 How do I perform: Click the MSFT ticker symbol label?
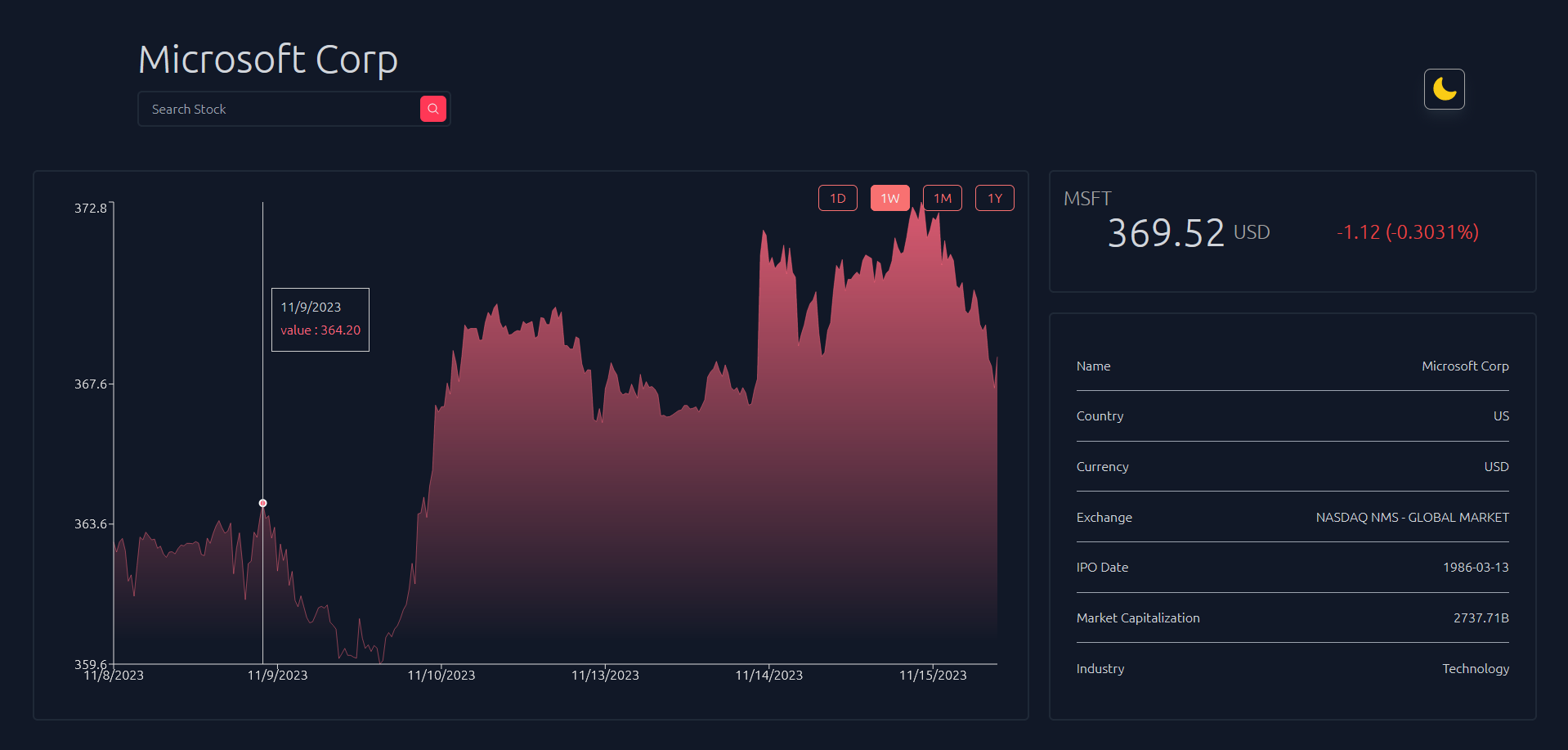pos(1086,199)
